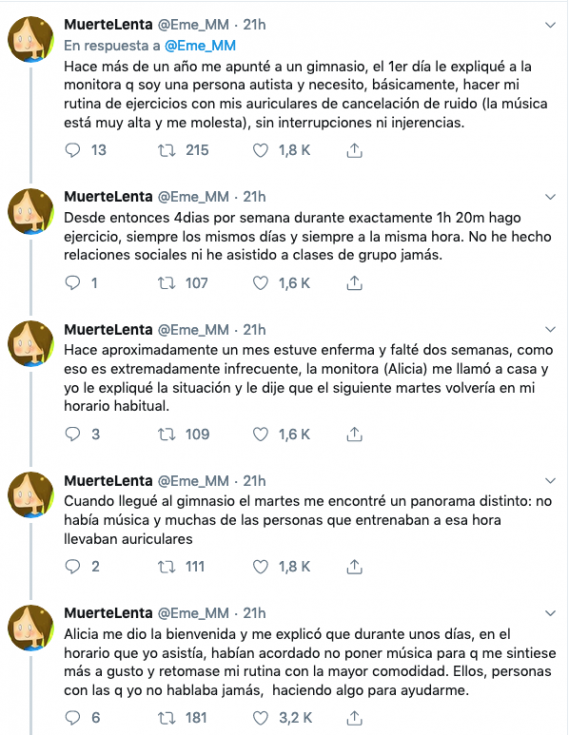This screenshot has height=735, width=569.
Task: Expand options chevron on second tweet
Action: click(550, 197)
